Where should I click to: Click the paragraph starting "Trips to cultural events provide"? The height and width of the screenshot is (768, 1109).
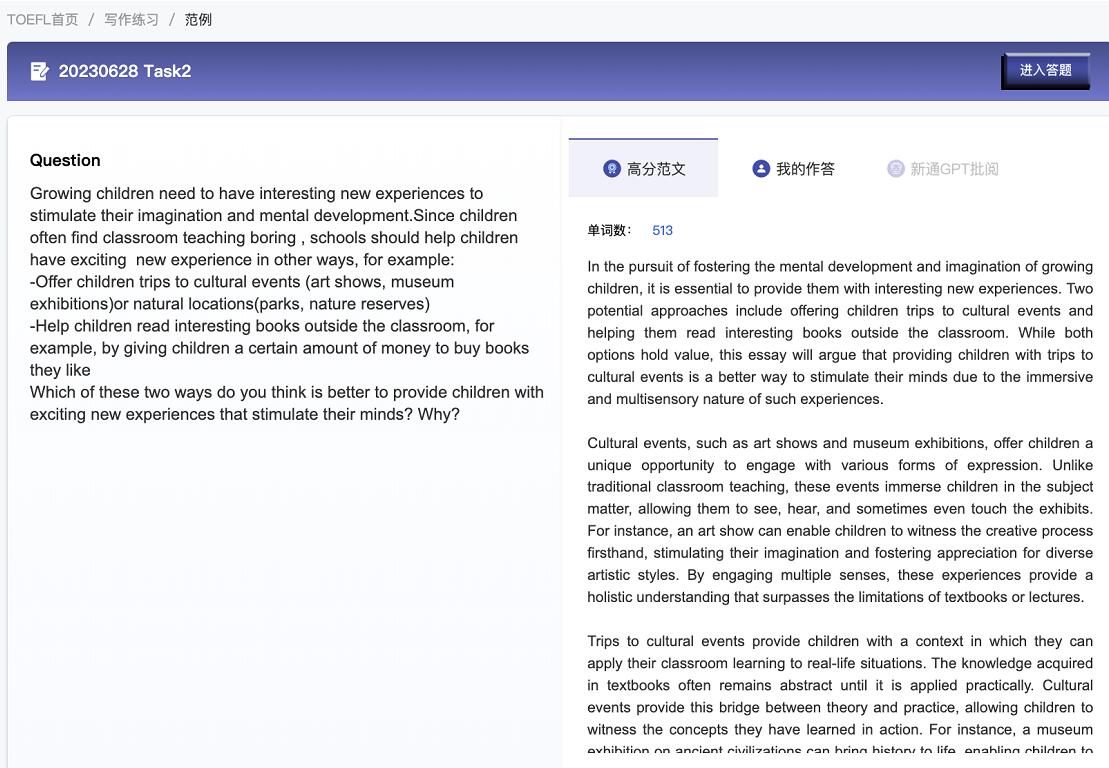(x=840, y=696)
